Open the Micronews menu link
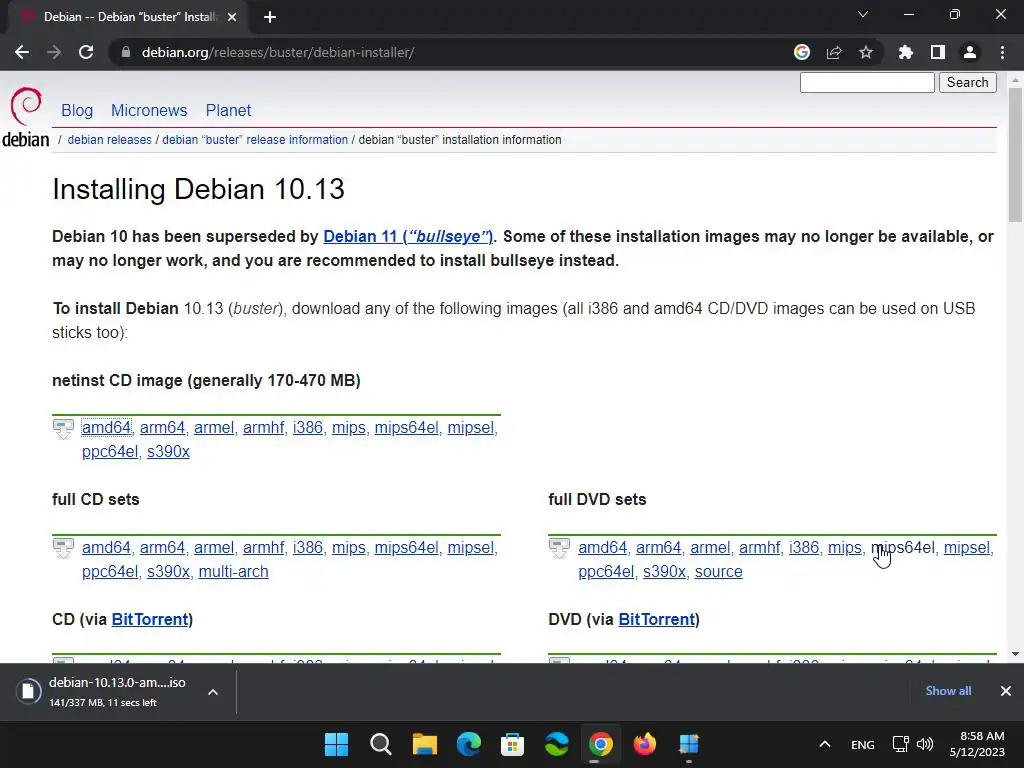Viewport: 1024px width, 768px height. (x=149, y=110)
